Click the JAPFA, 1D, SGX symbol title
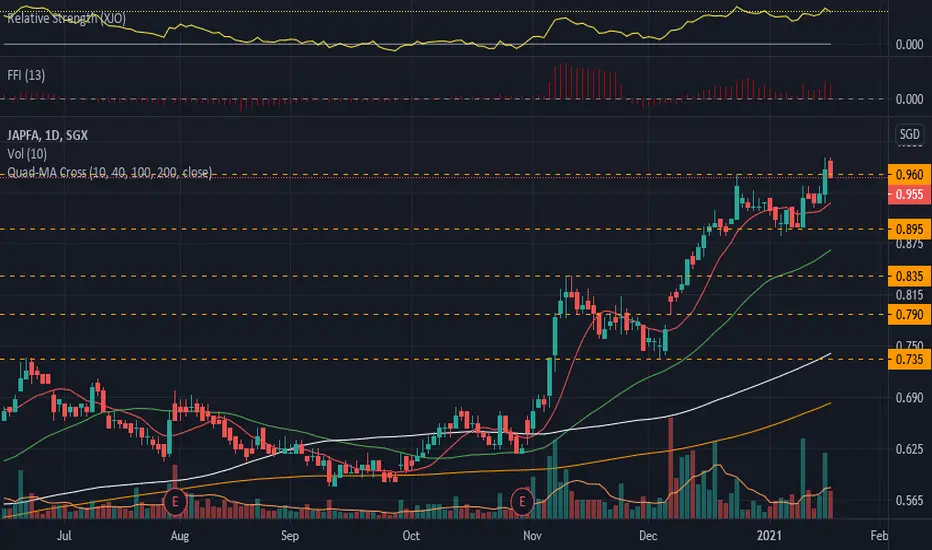Screen dimensions: 932x550 click(x=48, y=135)
